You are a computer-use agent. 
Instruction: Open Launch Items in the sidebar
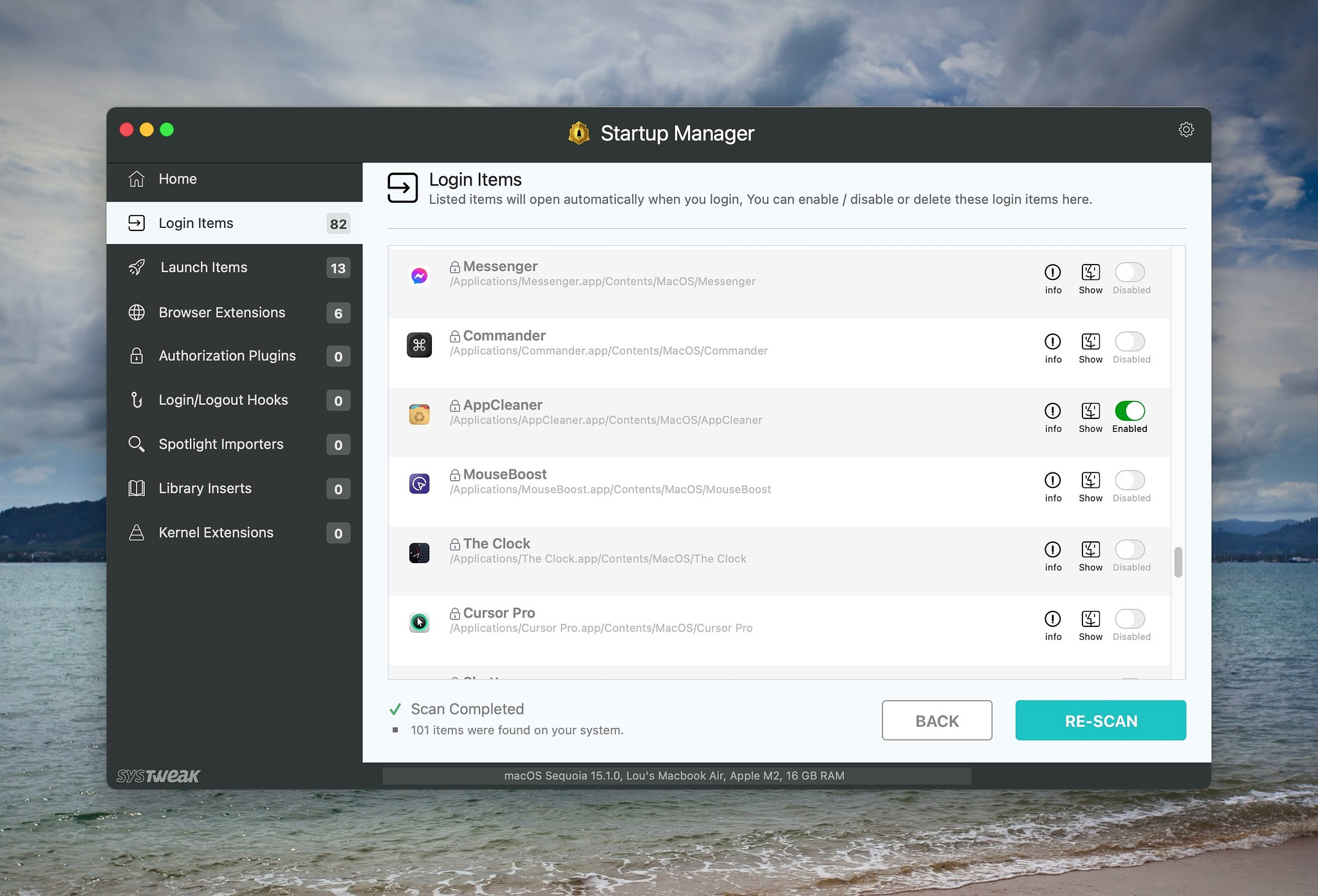click(x=234, y=268)
